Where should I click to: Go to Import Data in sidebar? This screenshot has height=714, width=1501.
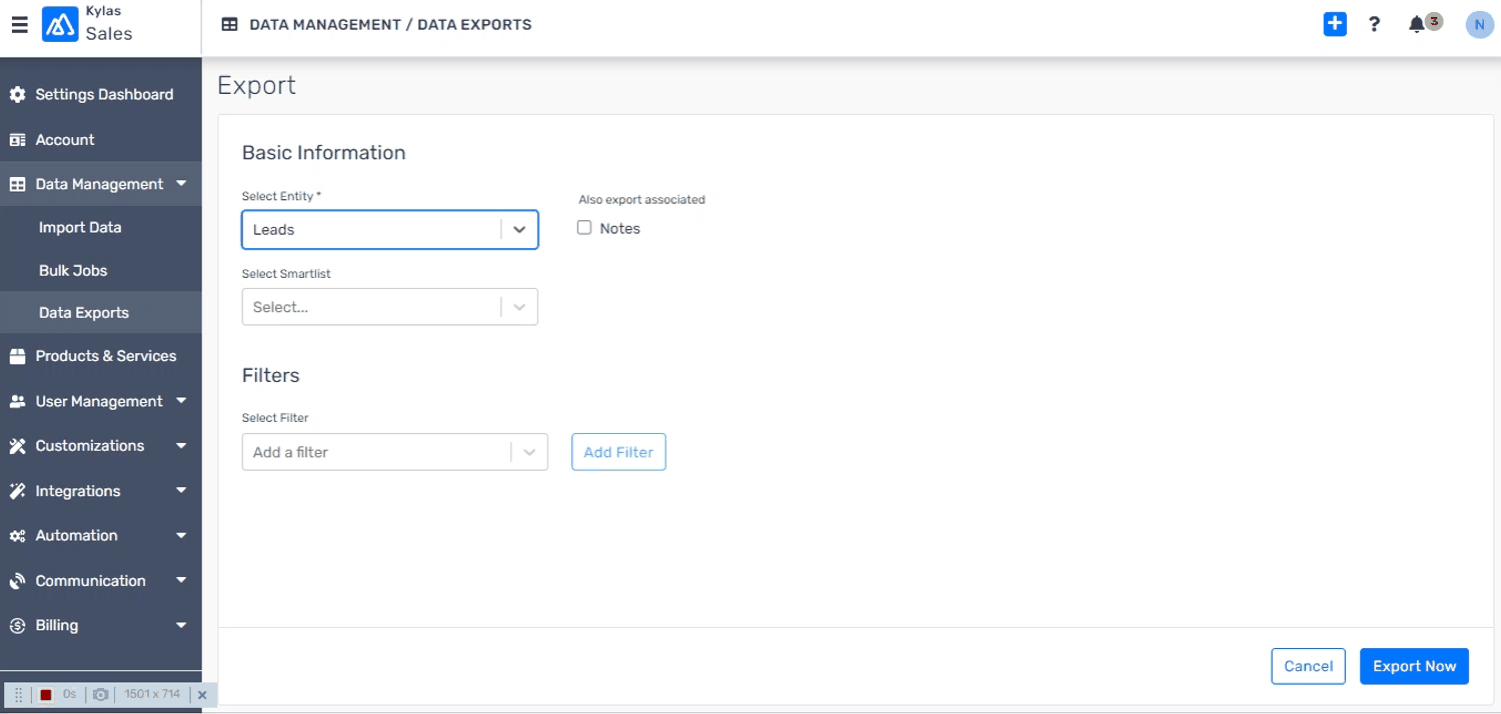[80, 227]
